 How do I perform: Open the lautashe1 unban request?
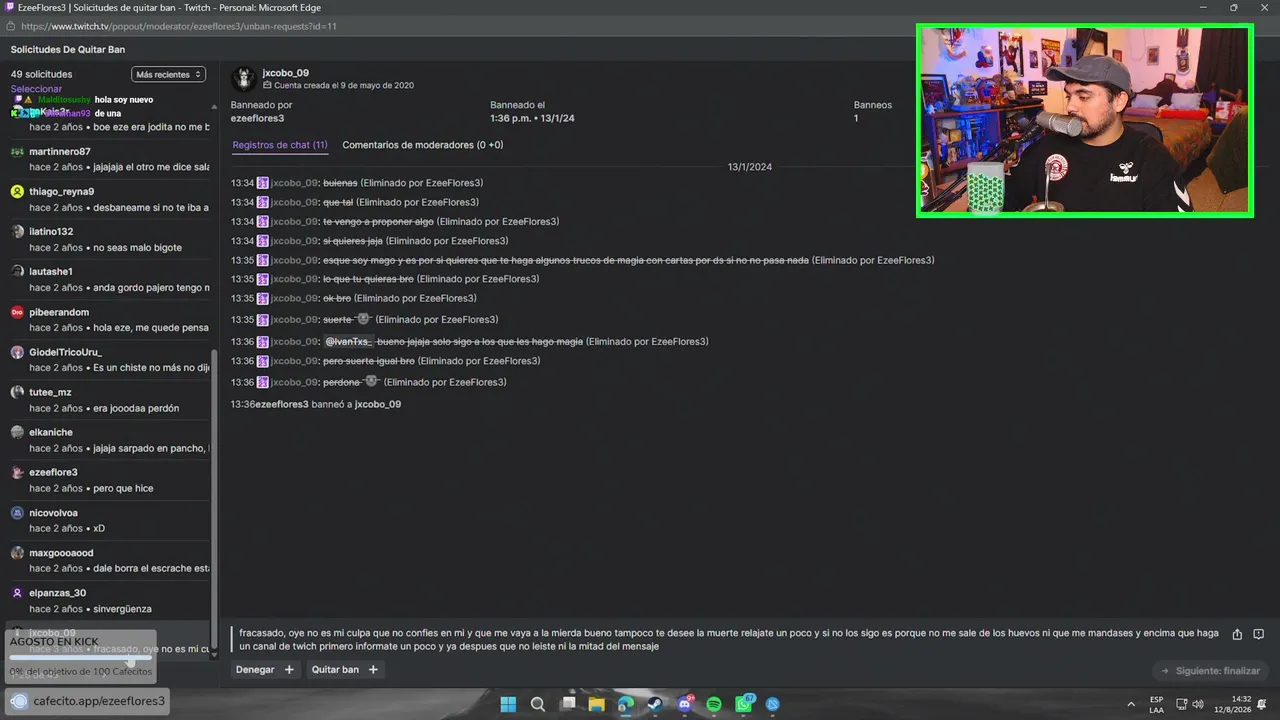click(110, 279)
